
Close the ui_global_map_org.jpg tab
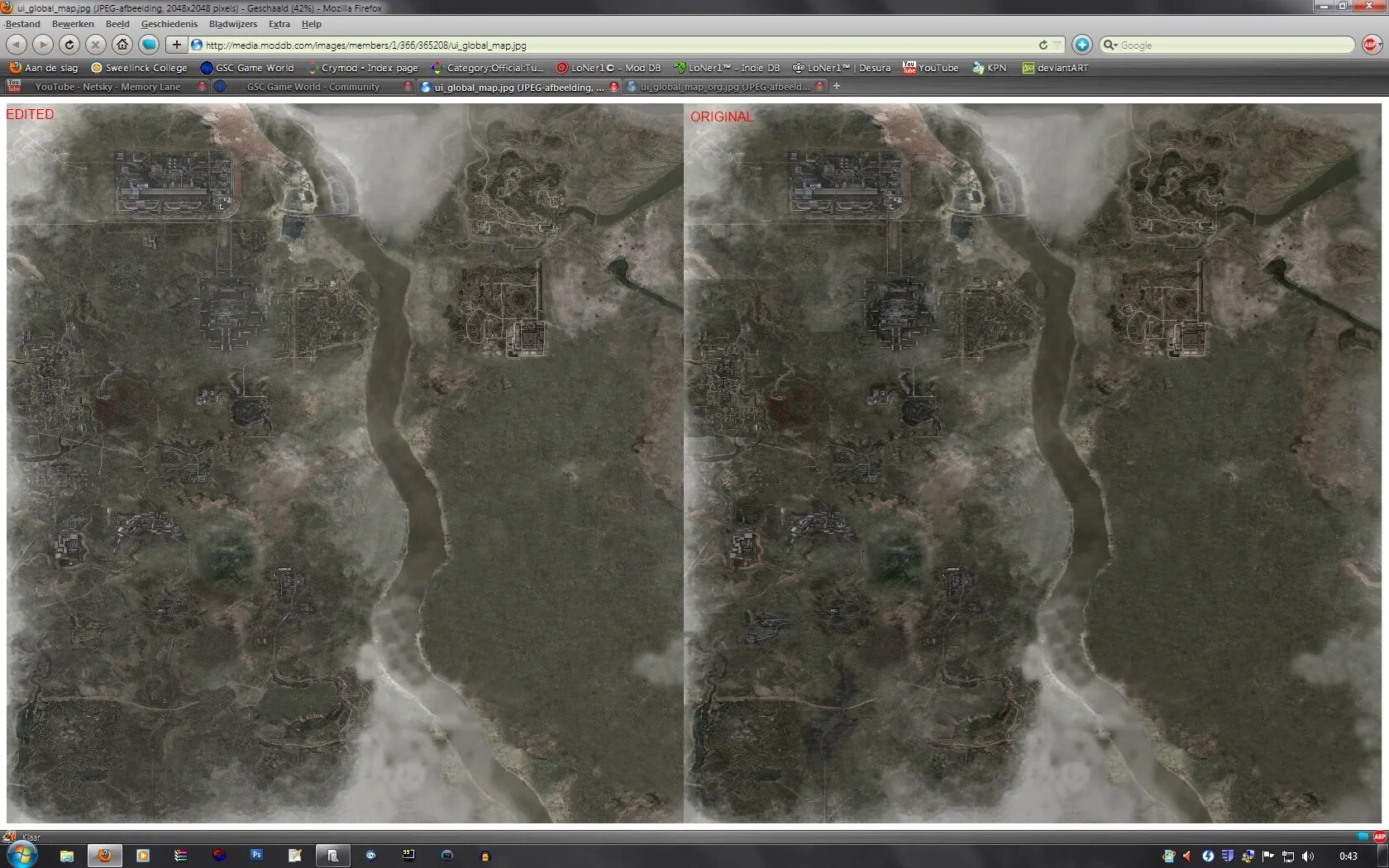click(x=819, y=87)
